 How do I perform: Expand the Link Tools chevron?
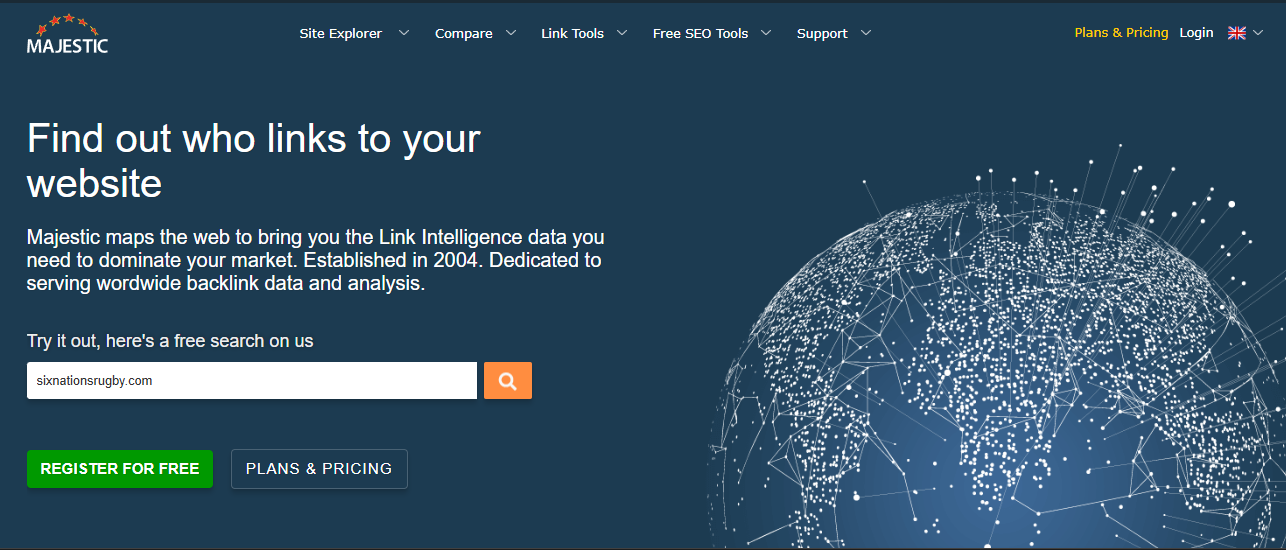tap(622, 33)
